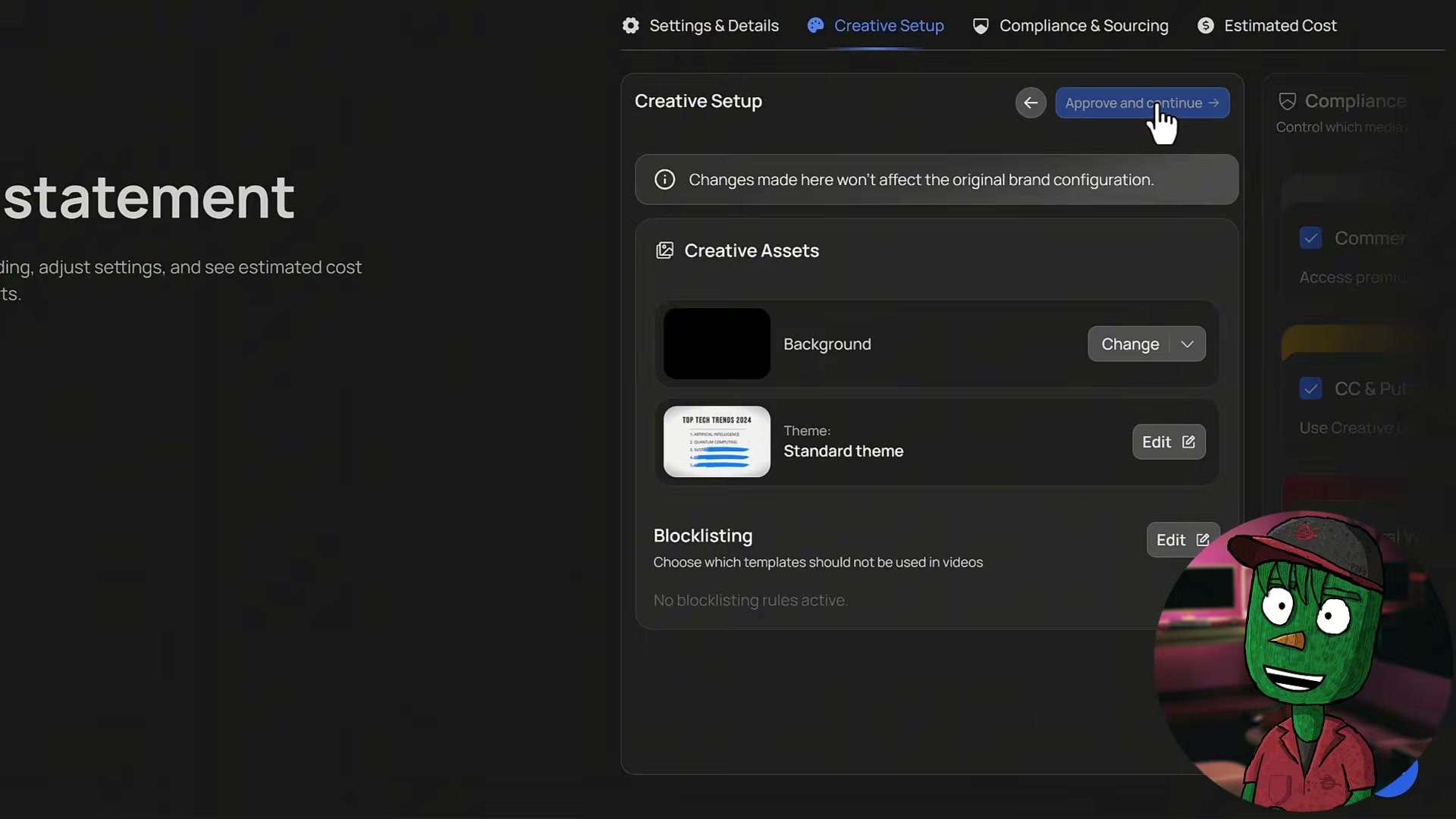Click the 'Standard theme' label
1456x819 pixels.
tap(843, 451)
